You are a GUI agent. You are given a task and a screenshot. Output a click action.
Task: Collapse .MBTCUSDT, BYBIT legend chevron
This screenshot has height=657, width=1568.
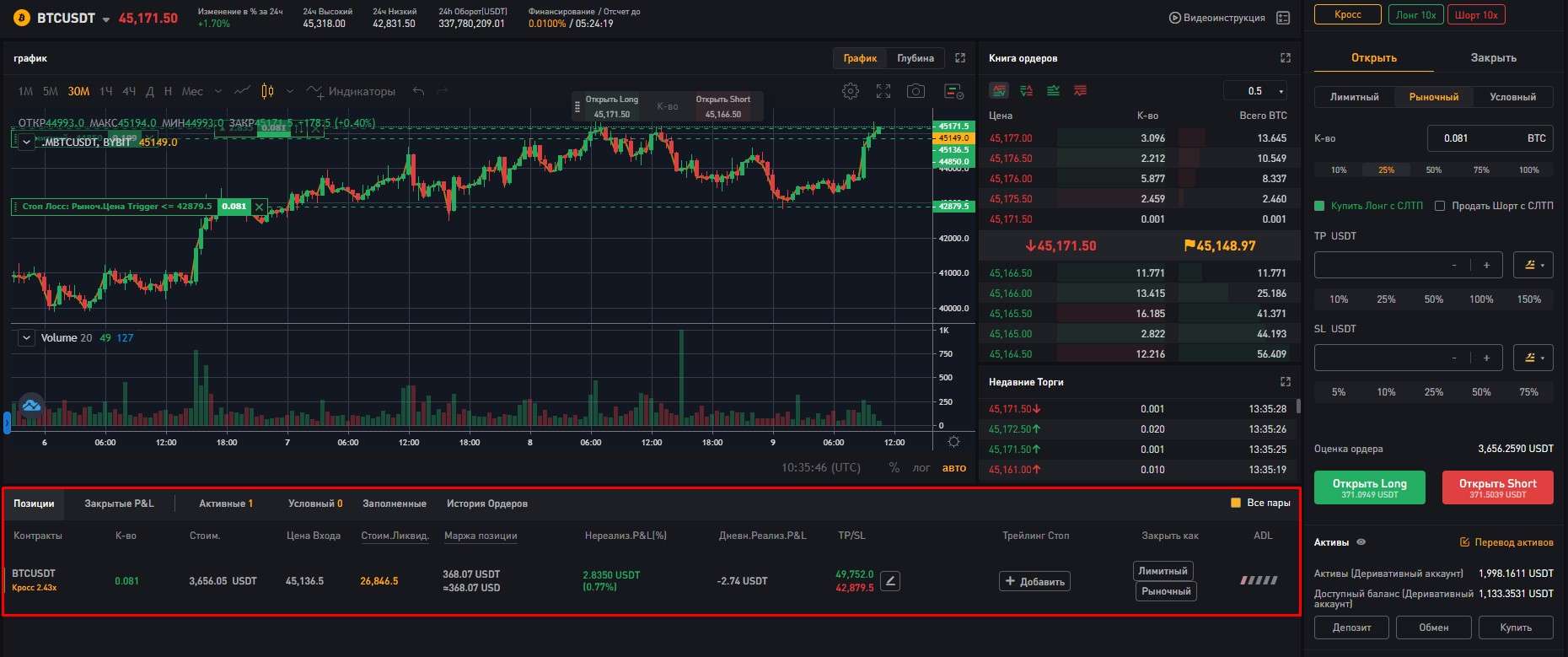pyautogui.click(x=26, y=142)
